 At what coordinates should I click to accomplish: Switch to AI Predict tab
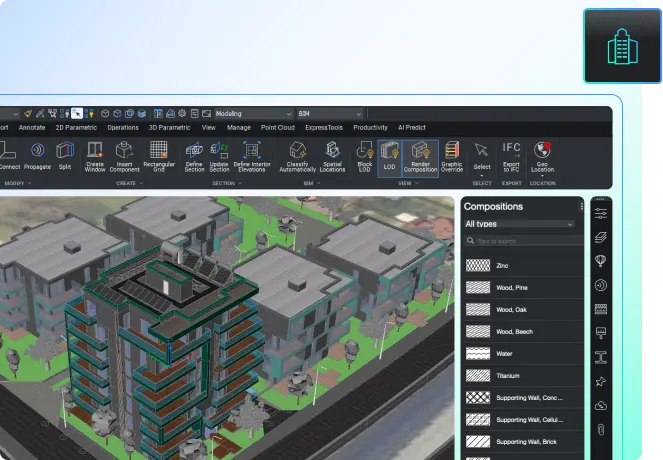point(411,127)
